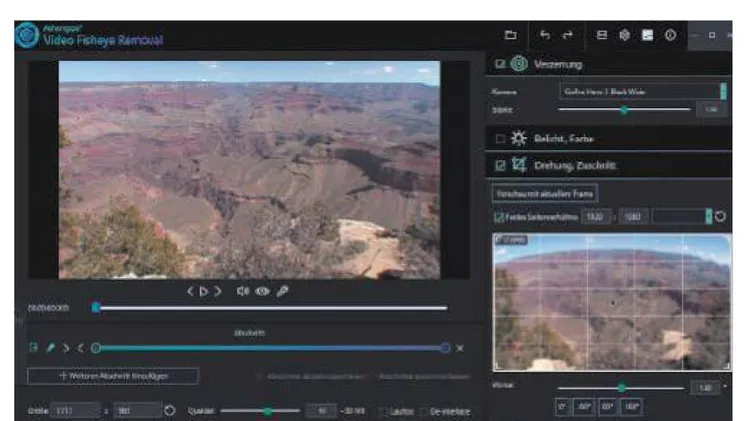This screenshot has width=750, height=421.
Task: Click the crop icon for Drehung, Zuschnitt
Action: click(x=519, y=165)
